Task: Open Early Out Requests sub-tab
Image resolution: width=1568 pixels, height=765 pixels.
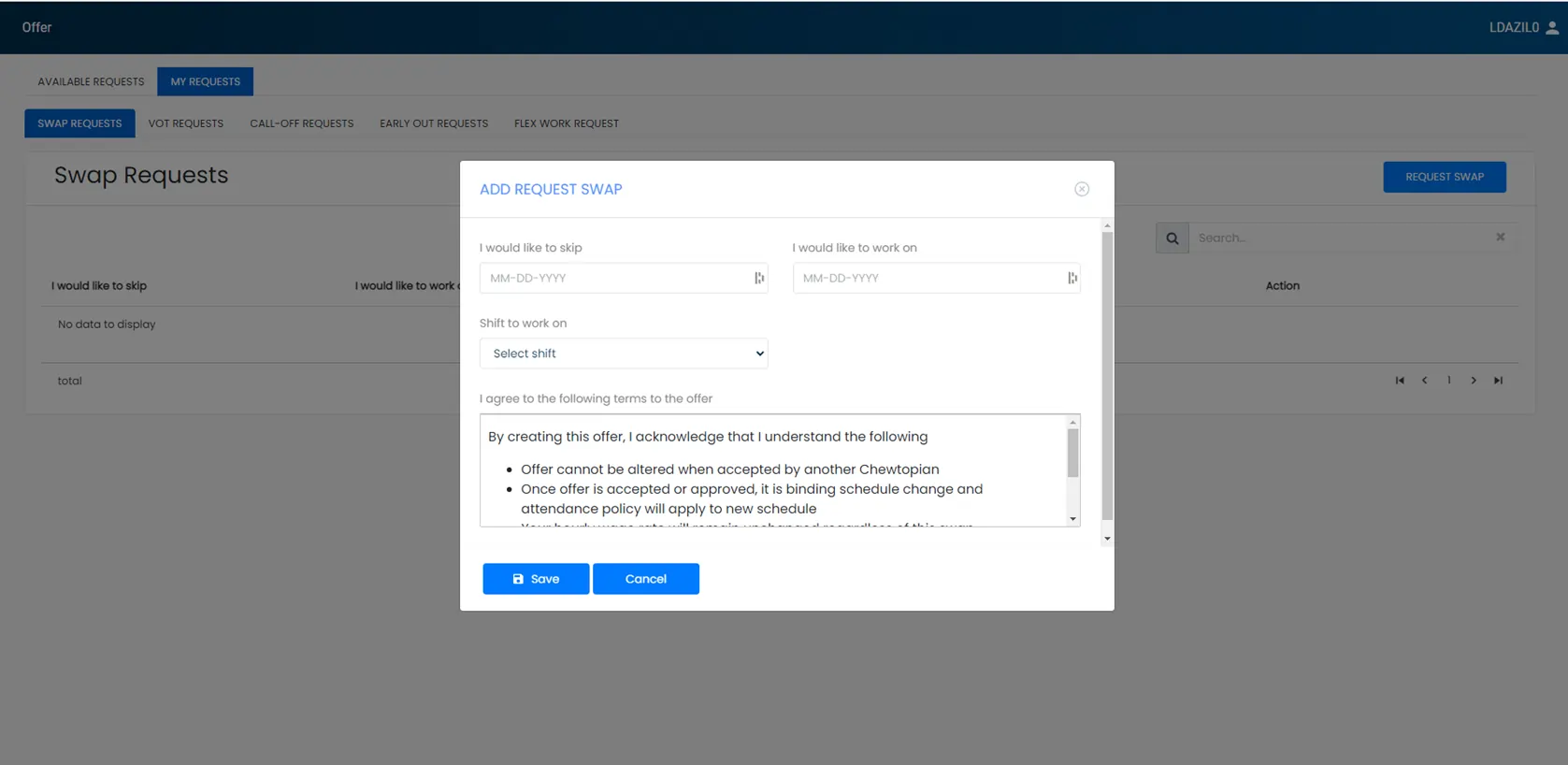Action: pyautogui.click(x=434, y=123)
